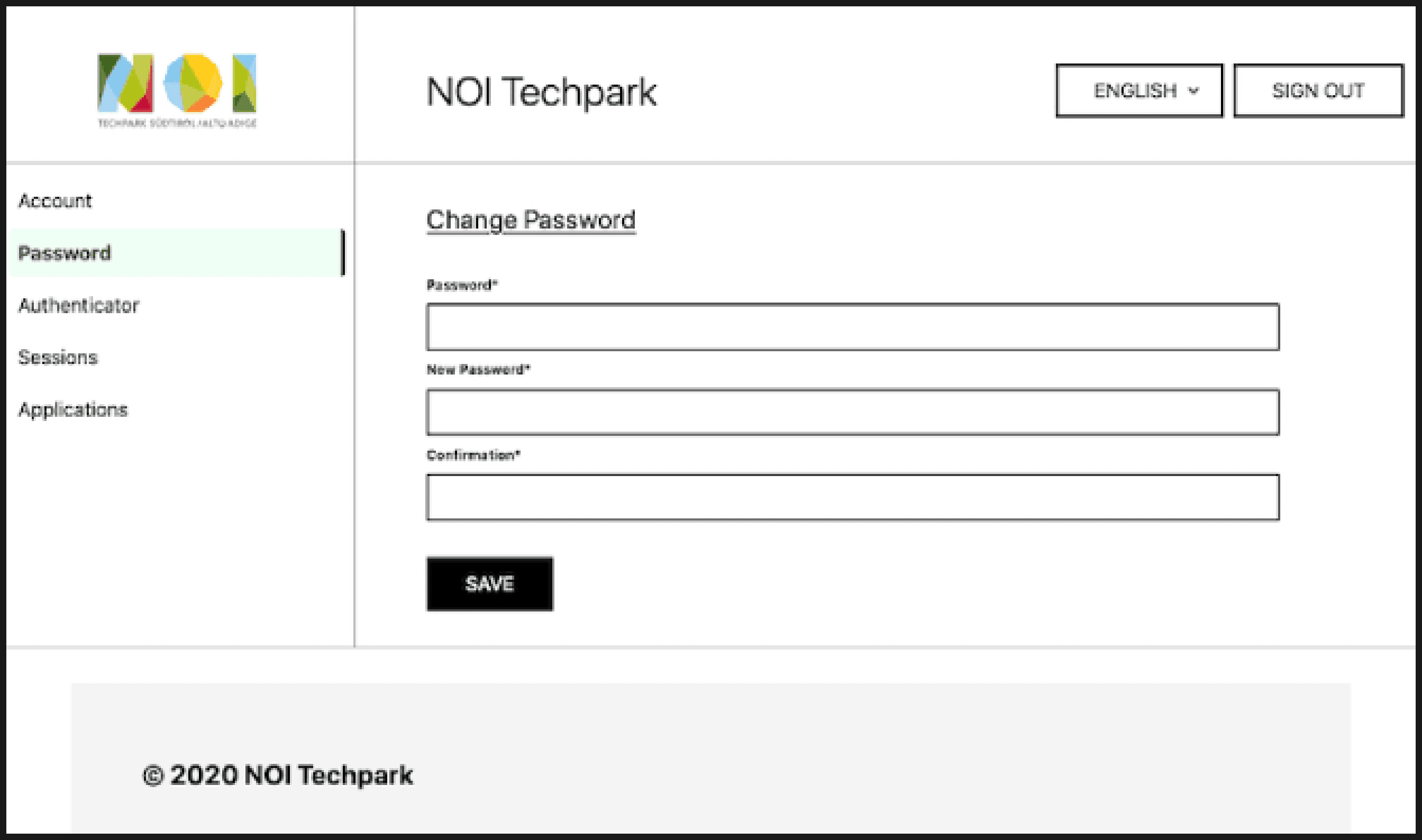Focus the current Password input field
This screenshot has height=840, width=1422.
(852, 327)
